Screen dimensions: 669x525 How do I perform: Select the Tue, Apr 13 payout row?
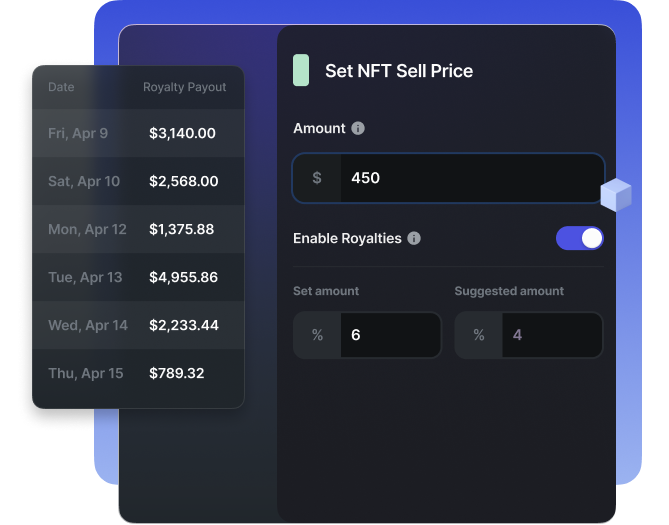tap(138, 277)
